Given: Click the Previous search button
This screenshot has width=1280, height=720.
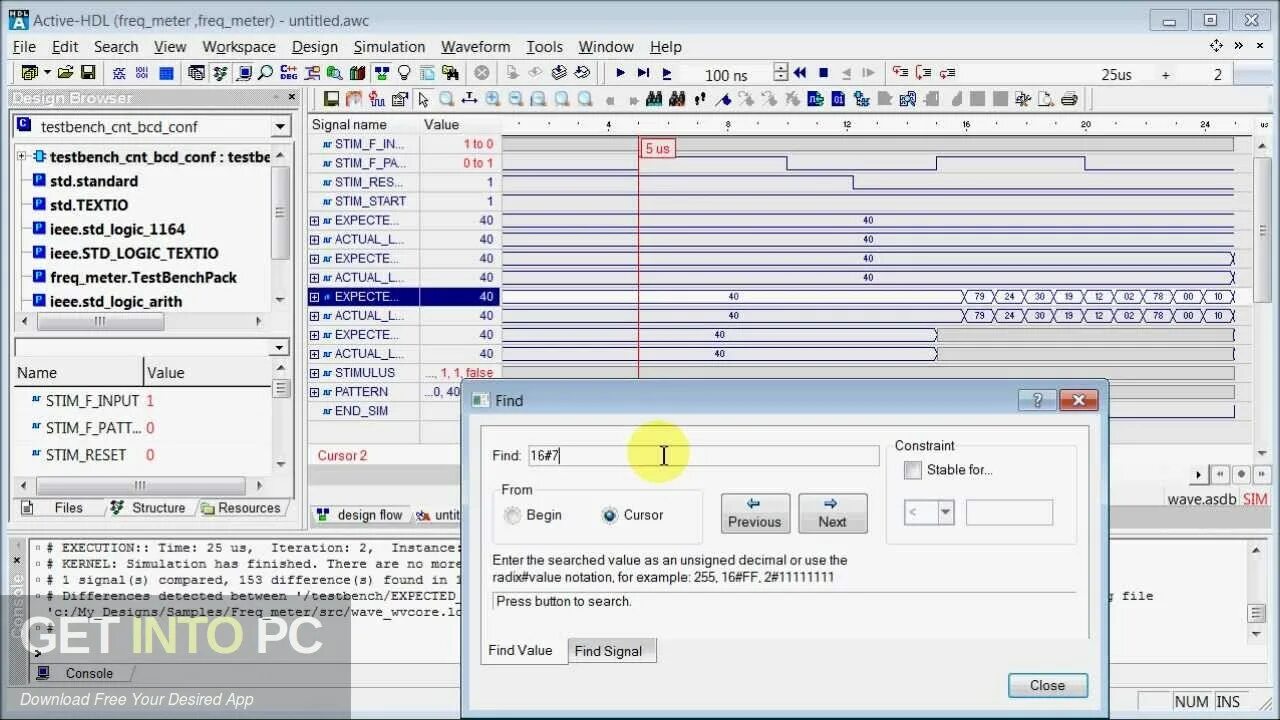Looking at the screenshot, I should coord(754,513).
